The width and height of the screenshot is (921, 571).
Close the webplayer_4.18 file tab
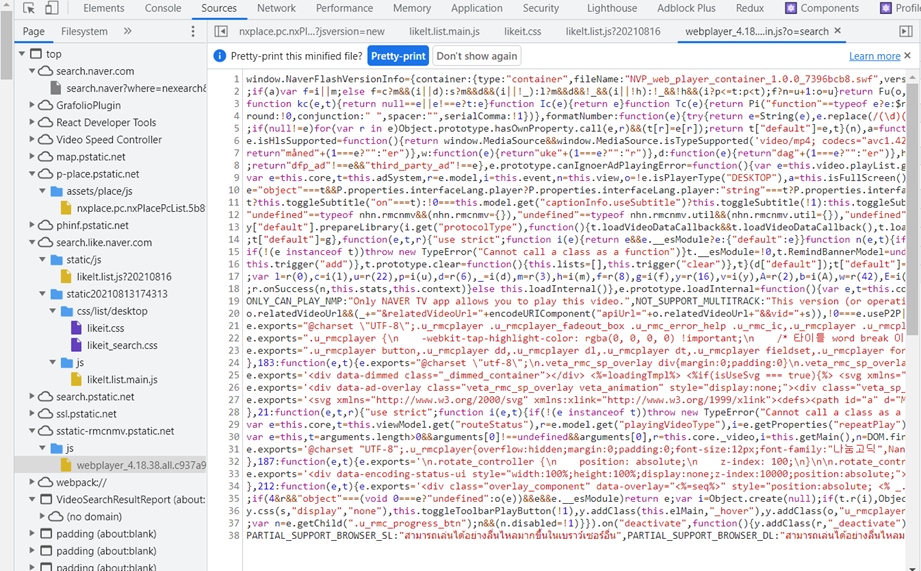pyautogui.click(x=838, y=31)
